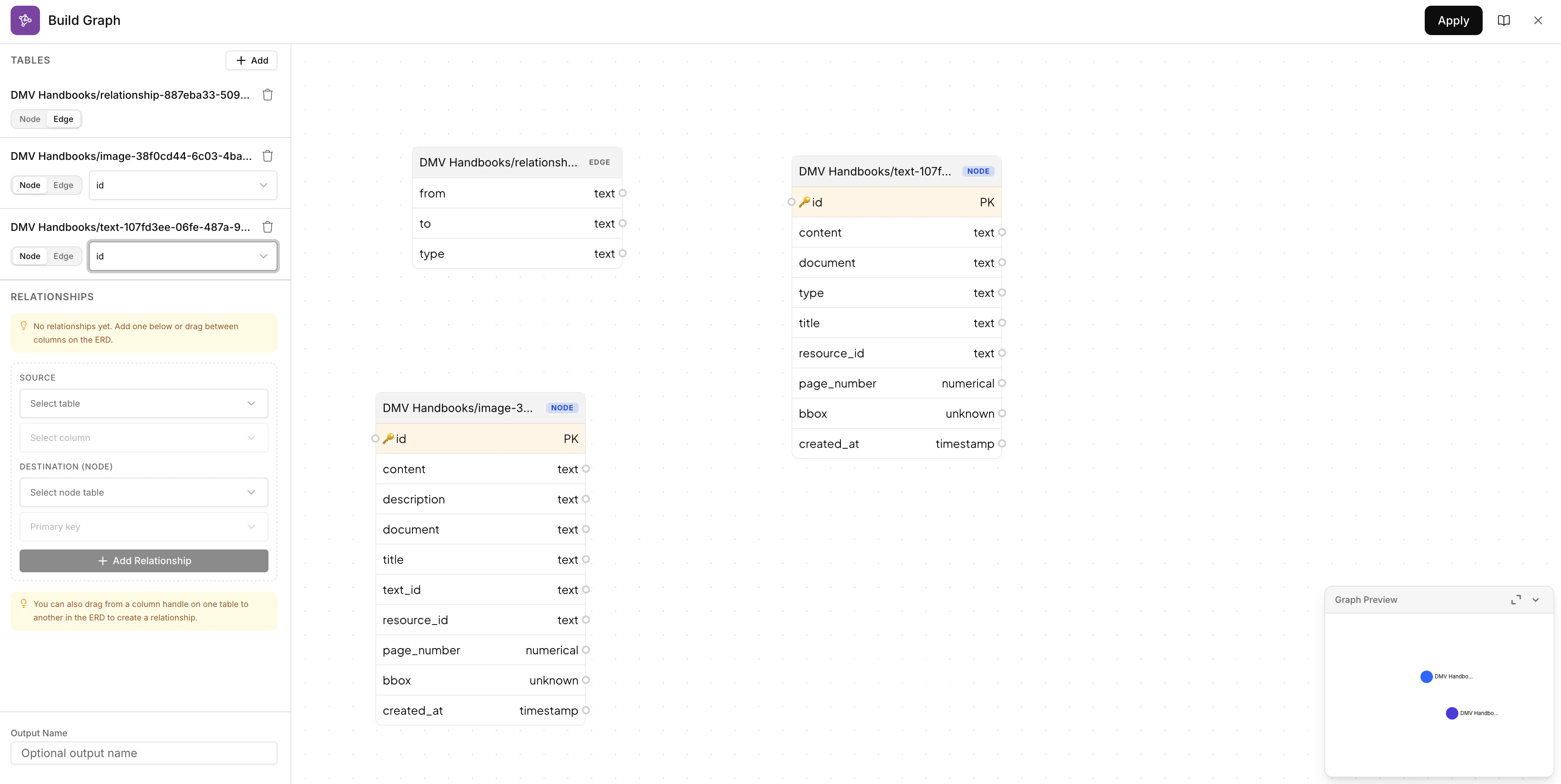Open the documentation book icon
Viewport: 1561px width, 784px height.
click(x=1505, y=20)
